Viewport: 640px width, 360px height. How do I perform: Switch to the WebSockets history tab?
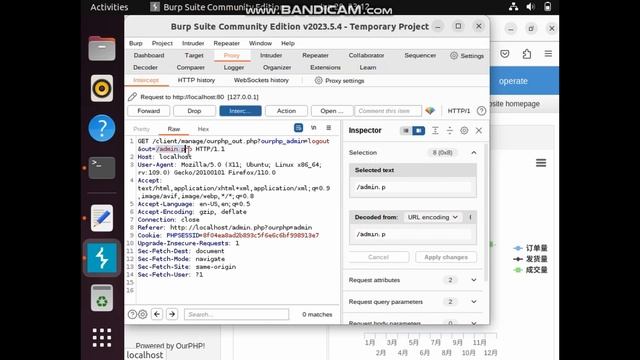coord(261,80)
